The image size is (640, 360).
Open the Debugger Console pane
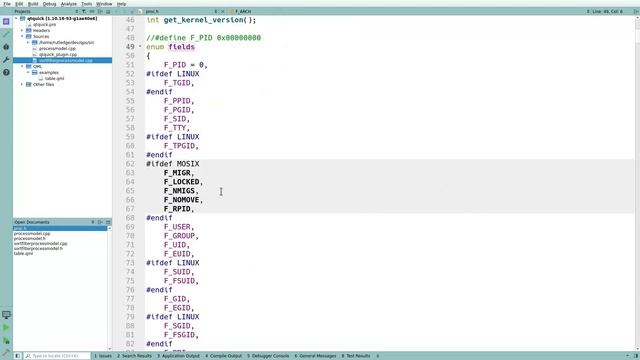(268, 356)
